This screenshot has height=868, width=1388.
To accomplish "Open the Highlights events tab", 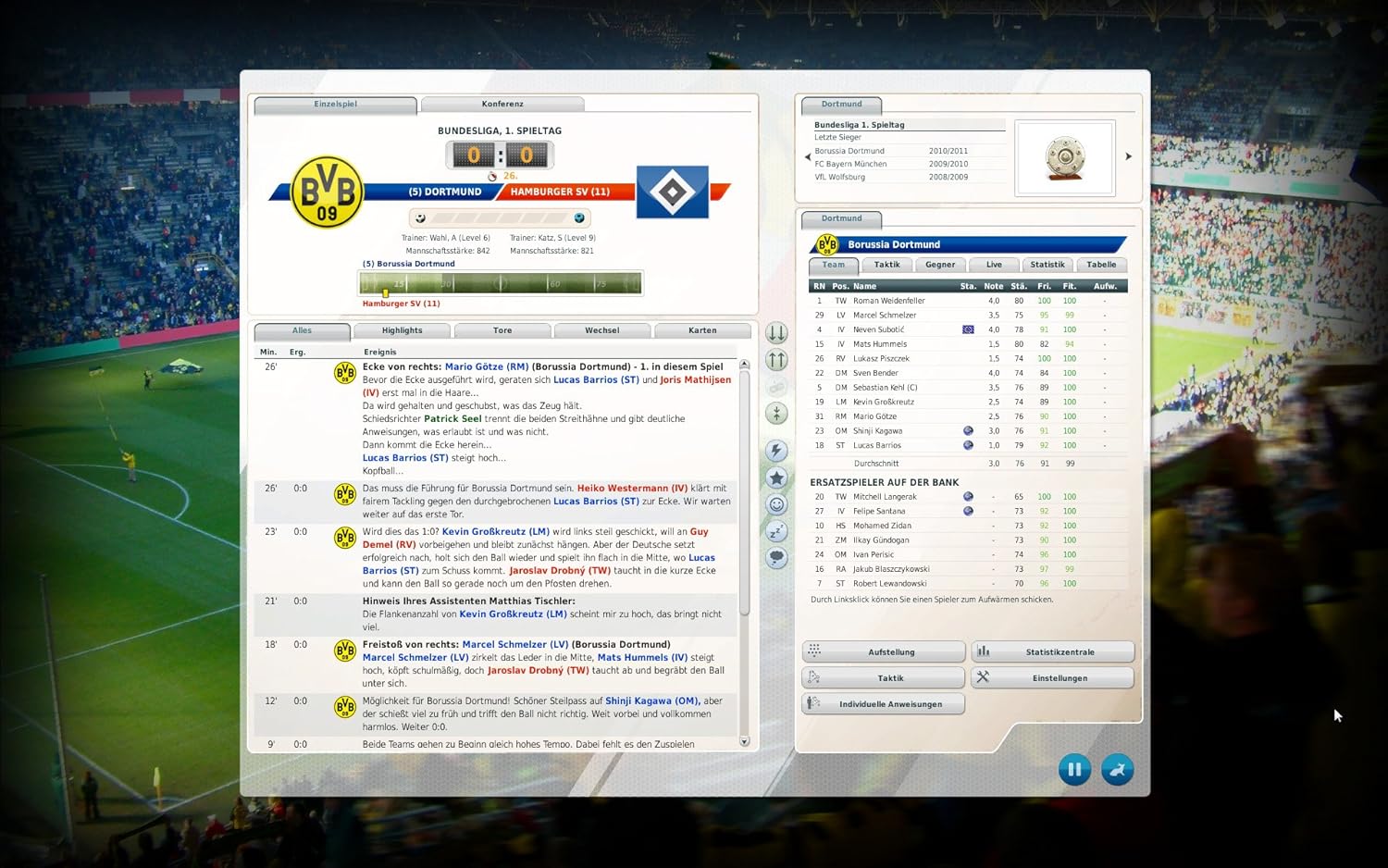I will [402, 330].
